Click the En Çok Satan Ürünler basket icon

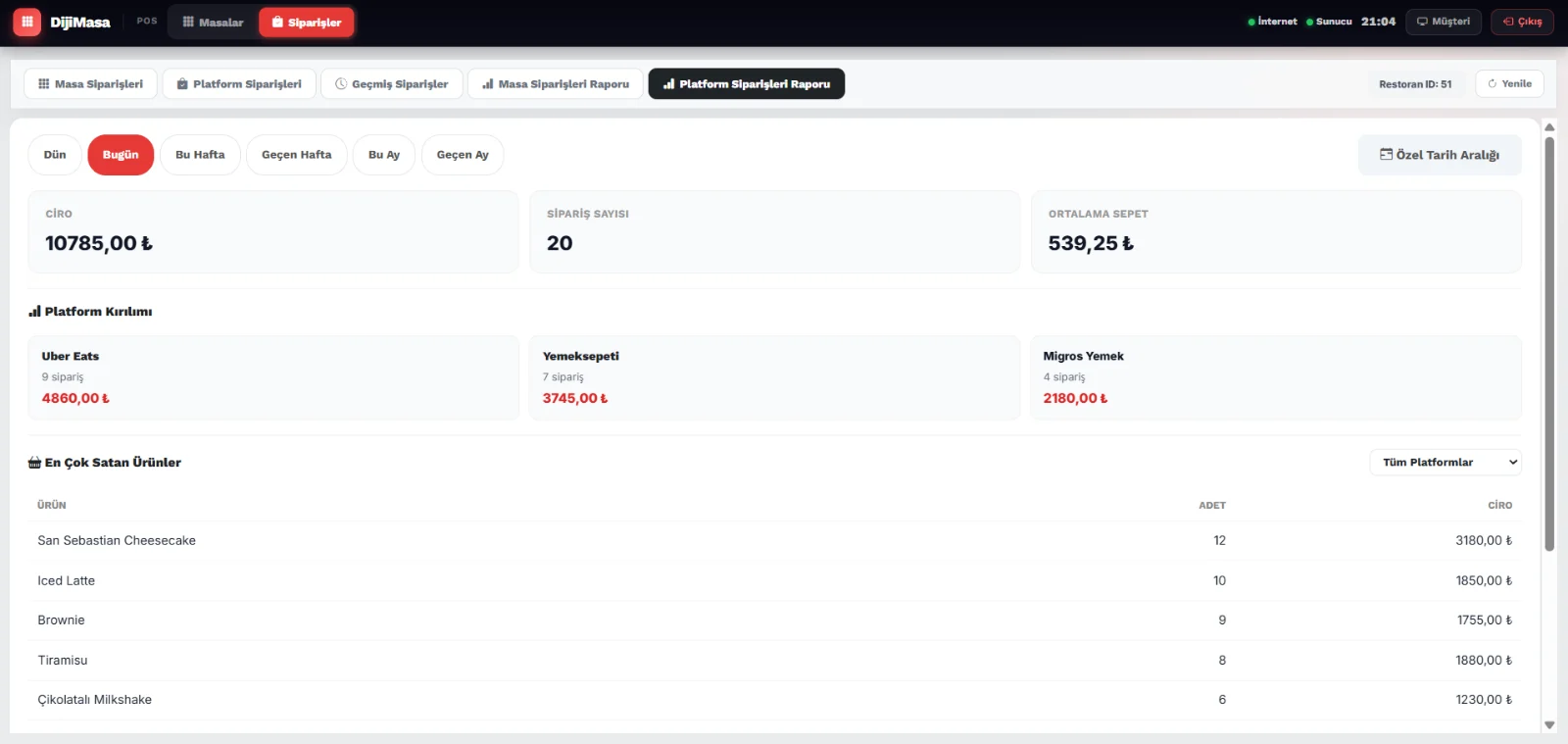(34, 463)
